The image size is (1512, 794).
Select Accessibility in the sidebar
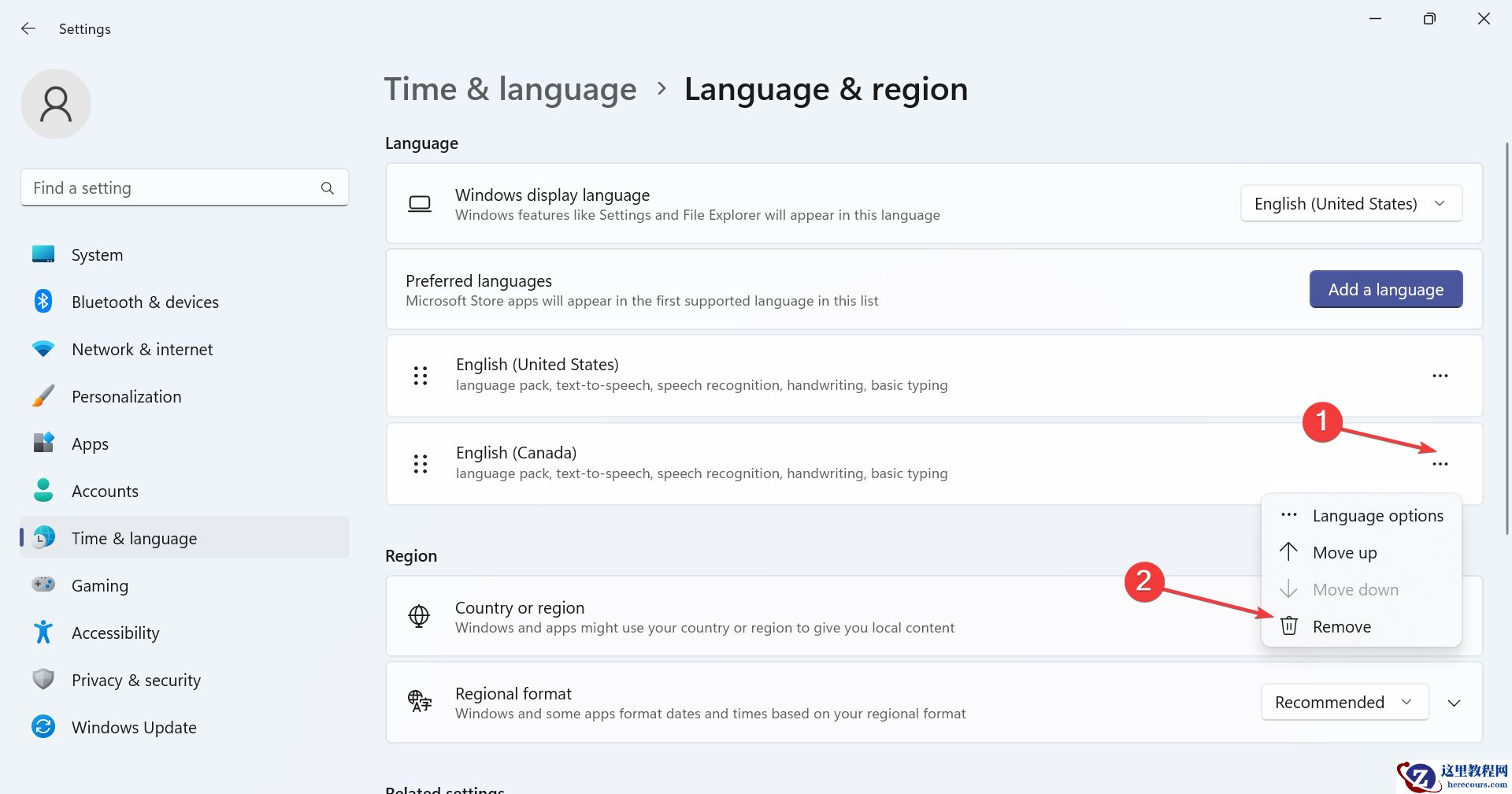pos(184,633)
